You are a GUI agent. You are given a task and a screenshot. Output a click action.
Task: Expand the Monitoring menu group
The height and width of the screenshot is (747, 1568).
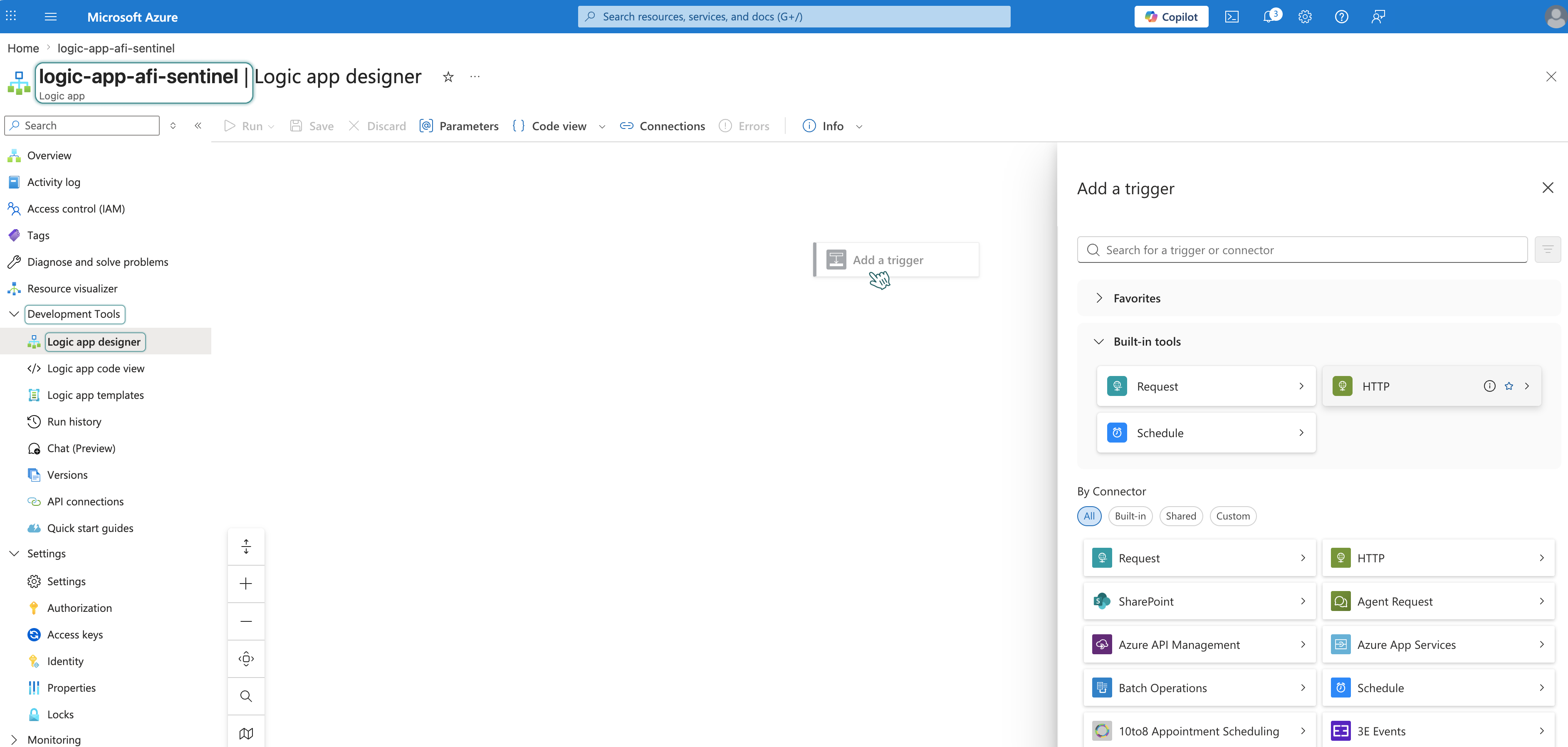click(x=14, y=740)
